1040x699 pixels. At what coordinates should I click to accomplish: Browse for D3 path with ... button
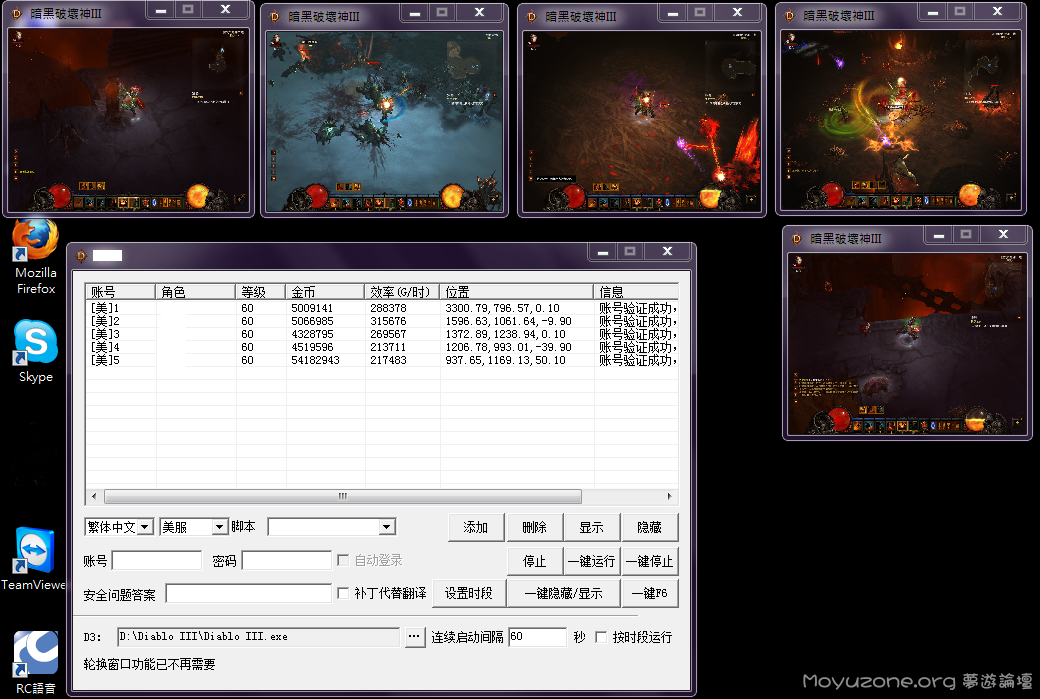[415, 637]
